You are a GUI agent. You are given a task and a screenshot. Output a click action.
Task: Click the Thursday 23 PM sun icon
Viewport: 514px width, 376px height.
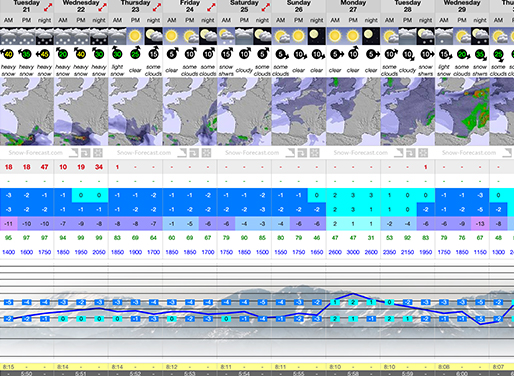135,36
